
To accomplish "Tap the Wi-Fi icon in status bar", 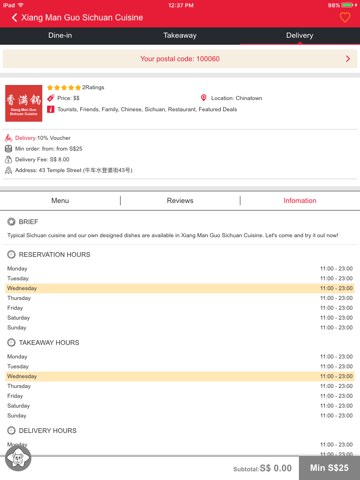I will click(21, 5).
